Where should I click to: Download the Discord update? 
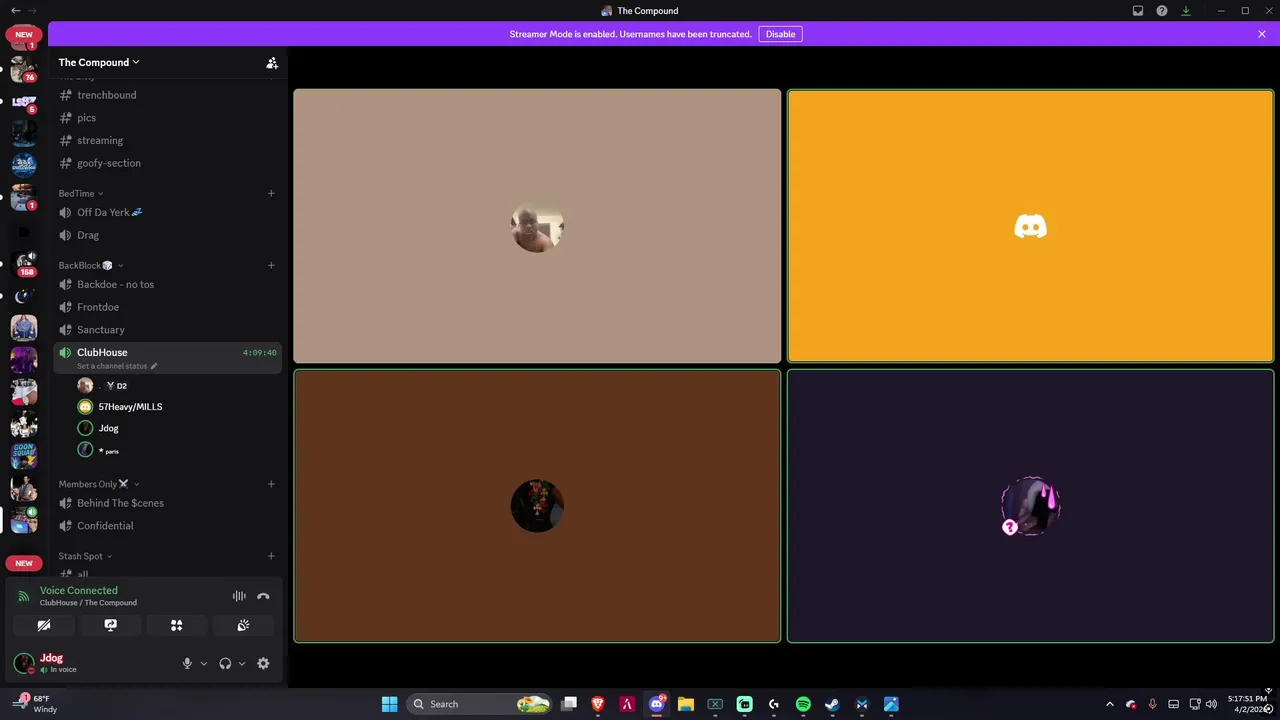tap(1186, 11)
